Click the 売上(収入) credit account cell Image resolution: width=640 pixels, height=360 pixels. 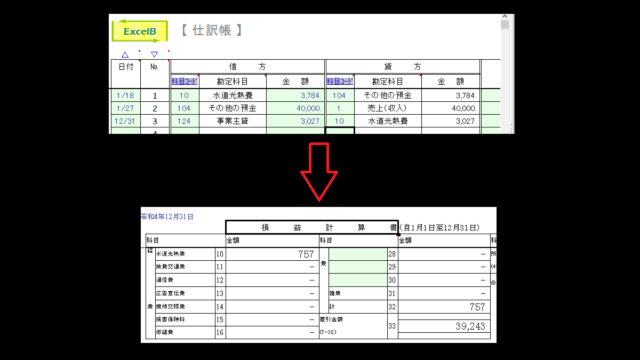(387, 108)
